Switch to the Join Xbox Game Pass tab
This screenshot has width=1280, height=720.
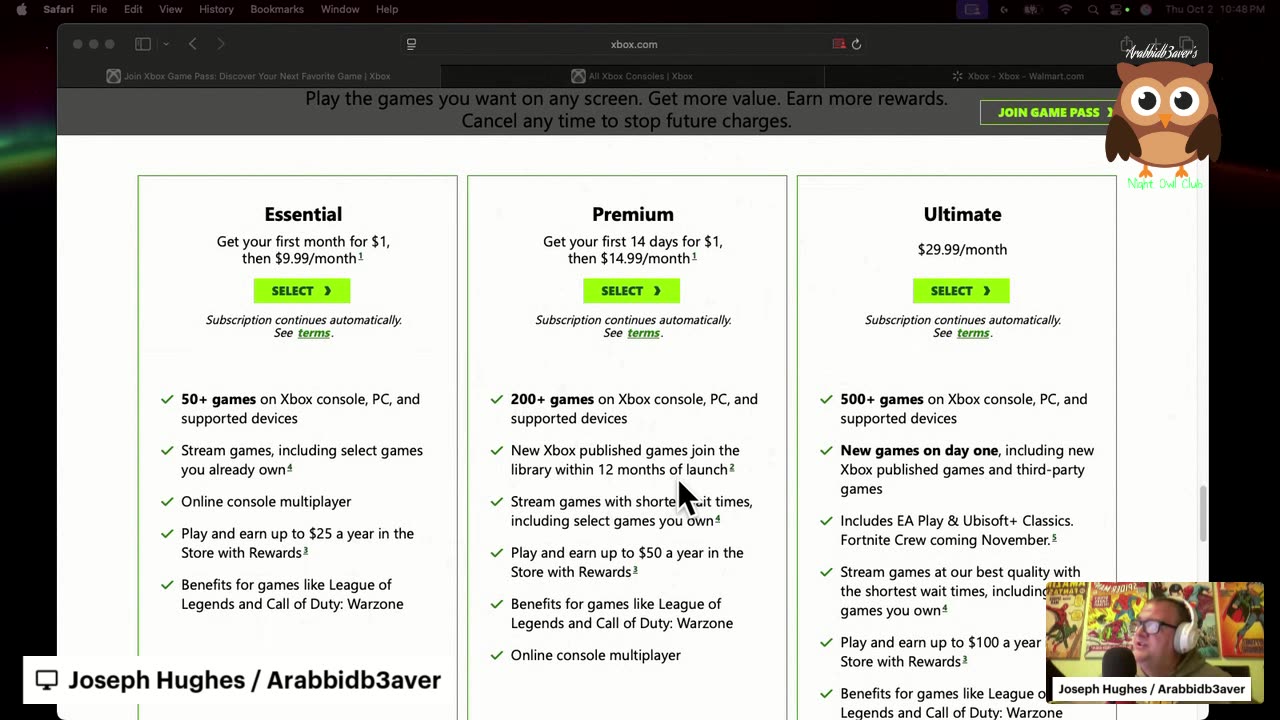click(x=249, y=76)
